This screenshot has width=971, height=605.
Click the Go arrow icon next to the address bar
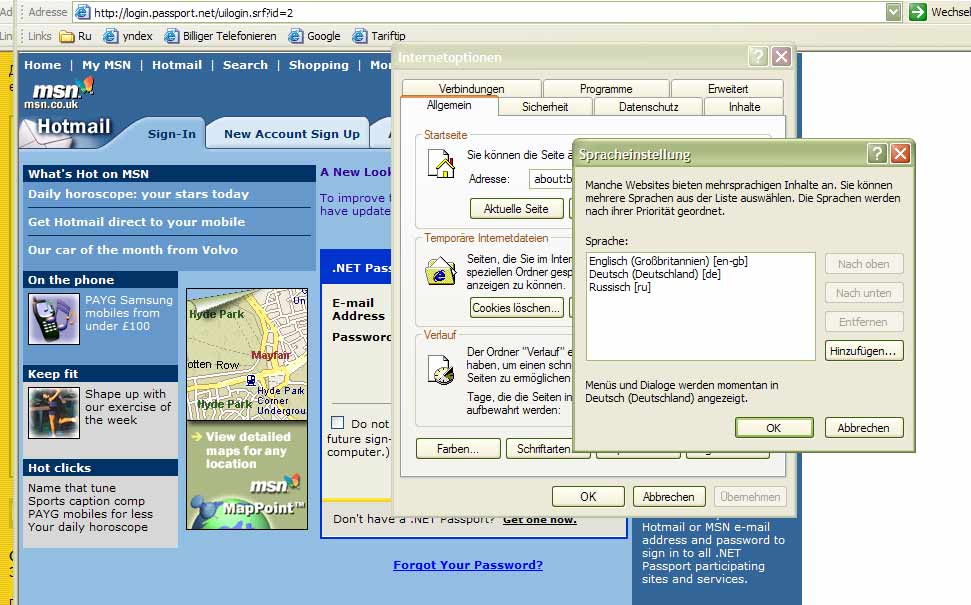917,12
